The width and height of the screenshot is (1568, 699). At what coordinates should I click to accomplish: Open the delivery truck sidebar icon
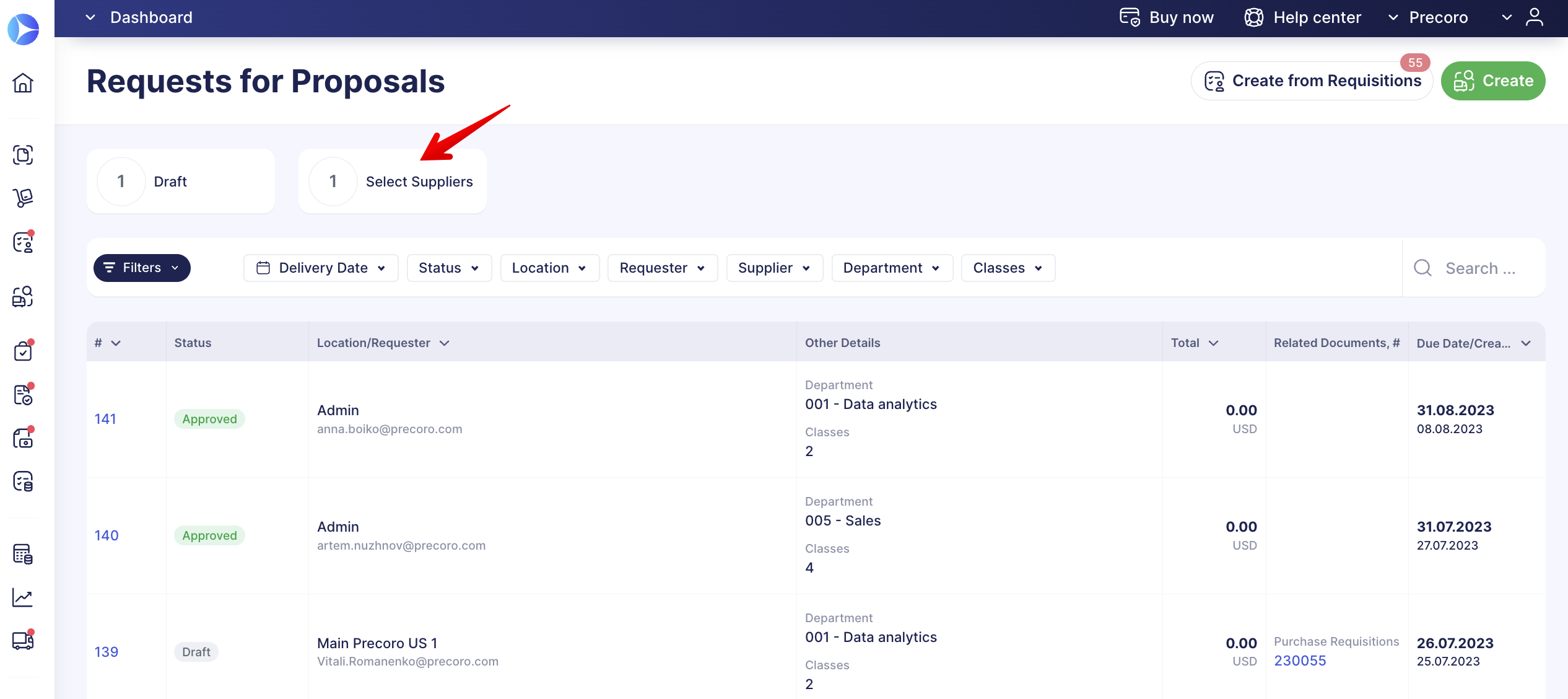tap(23, 640)
